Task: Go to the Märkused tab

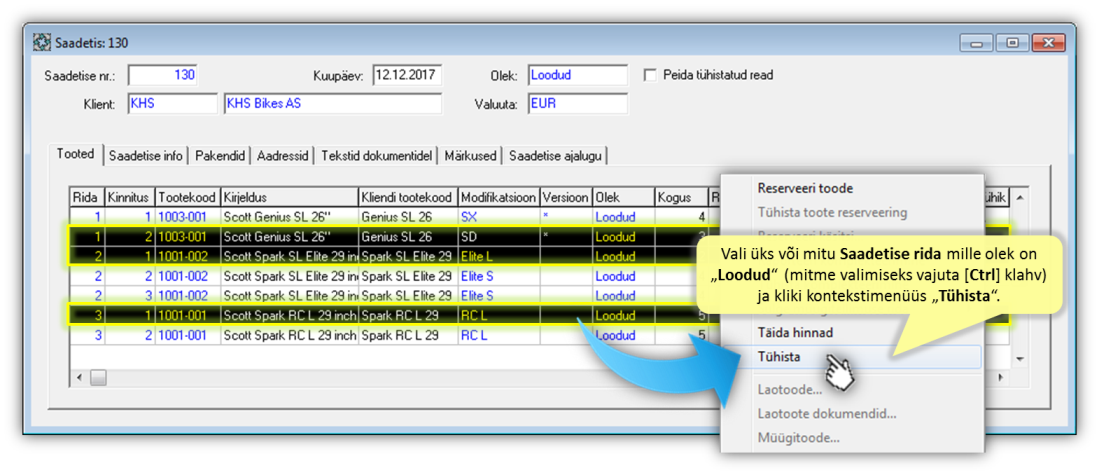Action: click(470, 156)
